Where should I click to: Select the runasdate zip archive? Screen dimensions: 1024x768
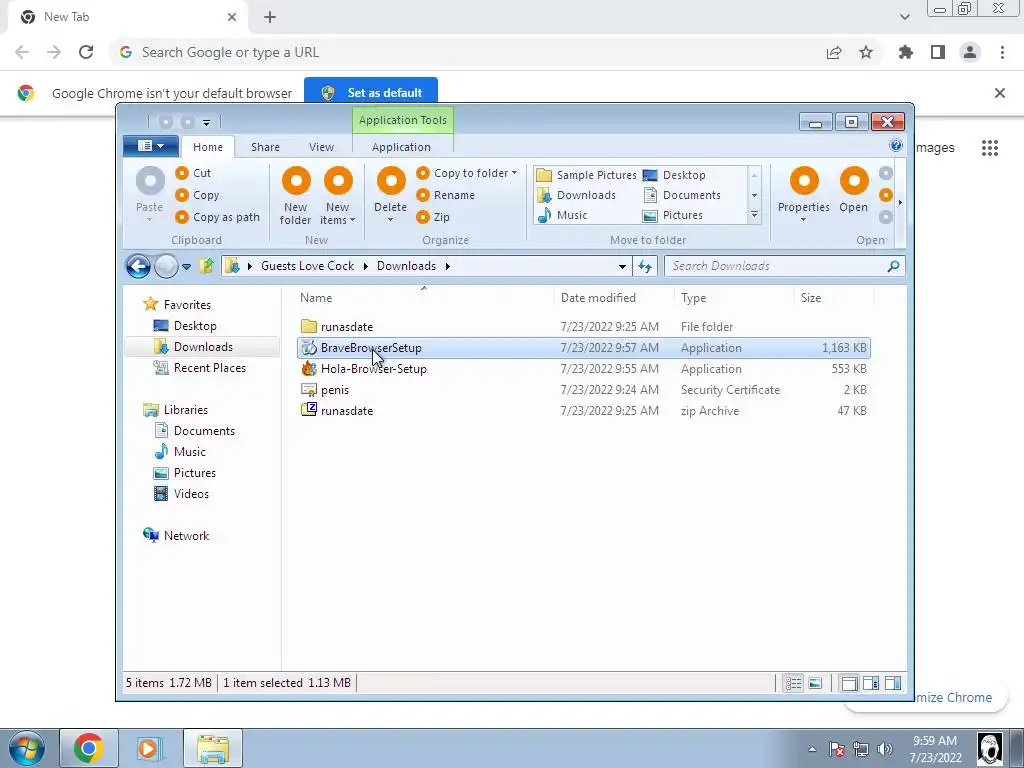click(584, 411)
